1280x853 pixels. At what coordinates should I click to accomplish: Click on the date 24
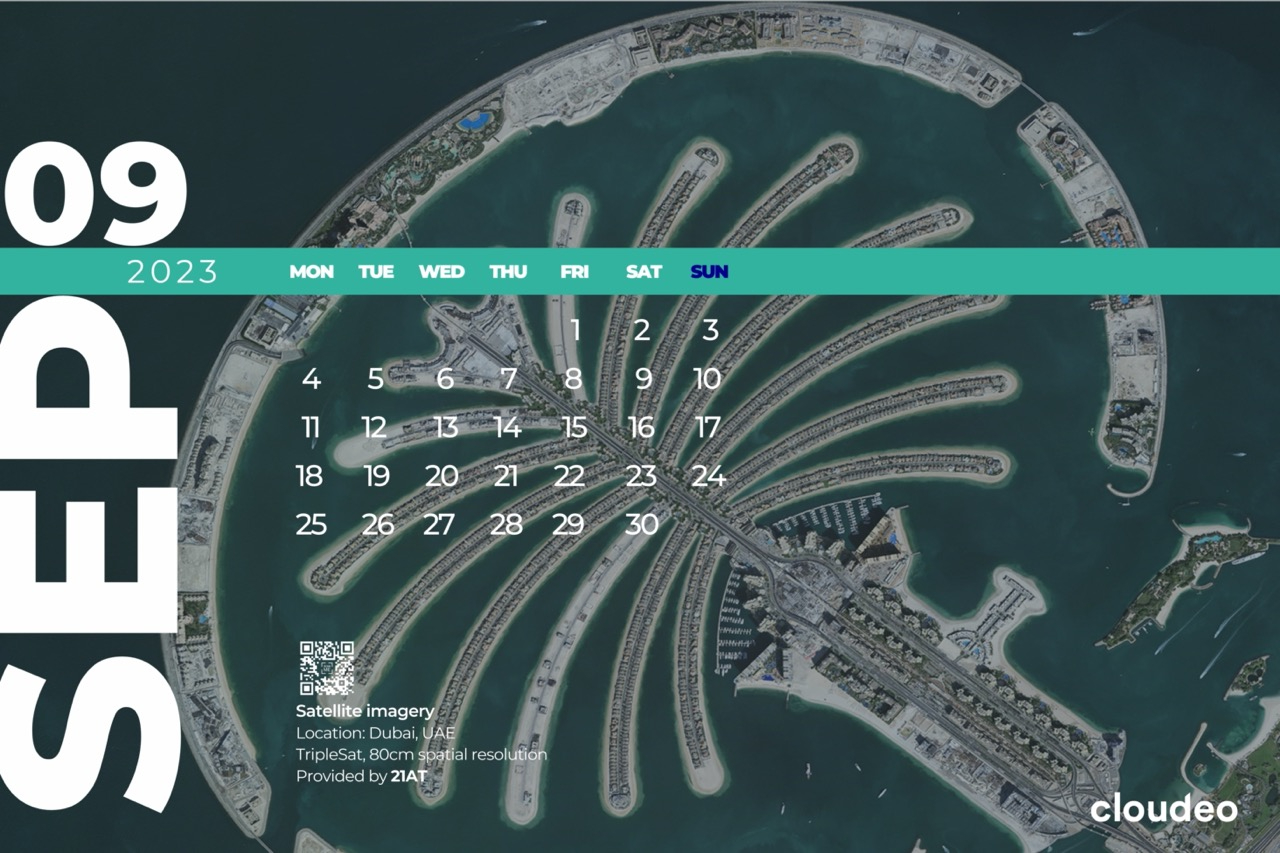(708, 476)
